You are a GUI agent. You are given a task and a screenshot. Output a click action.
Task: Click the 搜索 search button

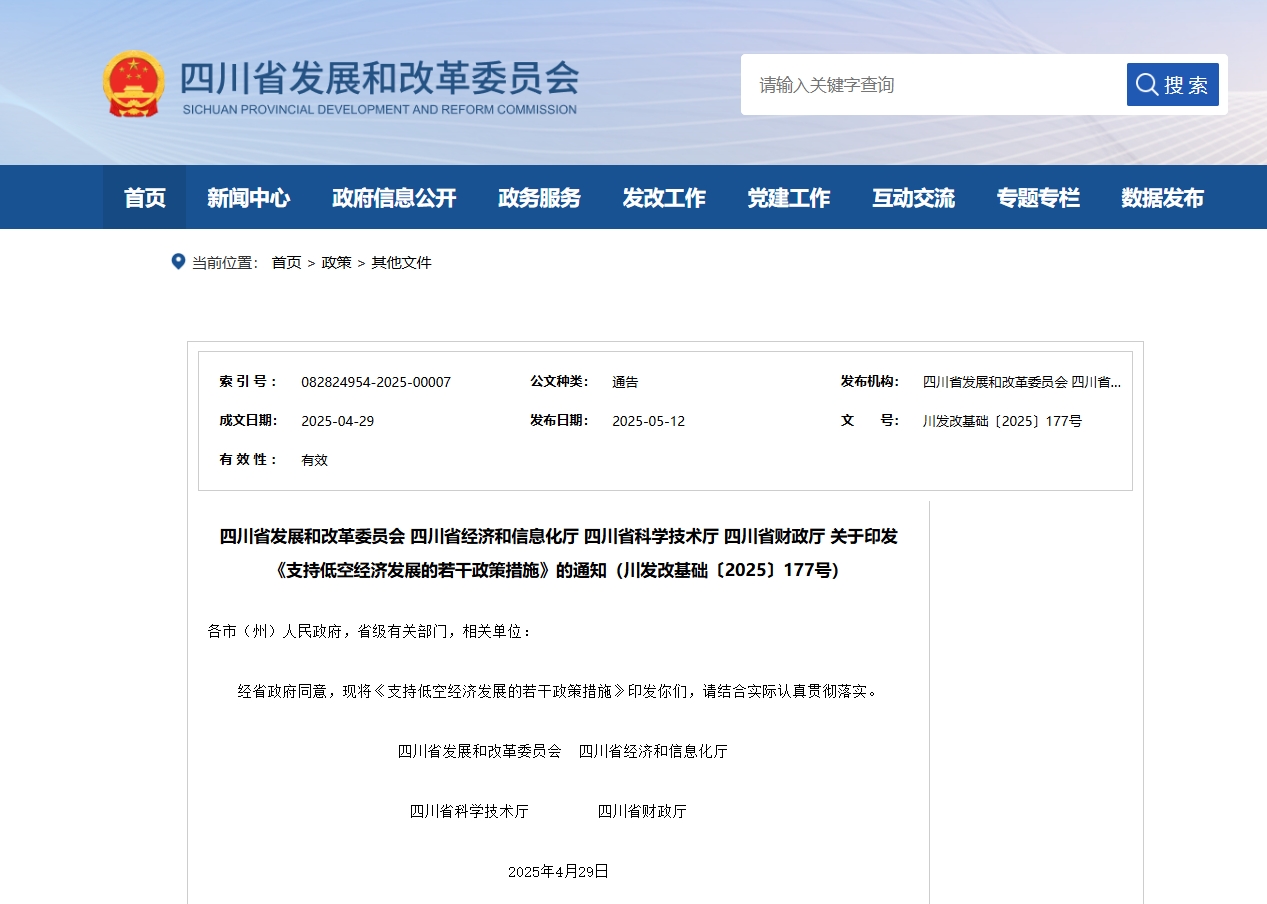tap(1172, 85)
